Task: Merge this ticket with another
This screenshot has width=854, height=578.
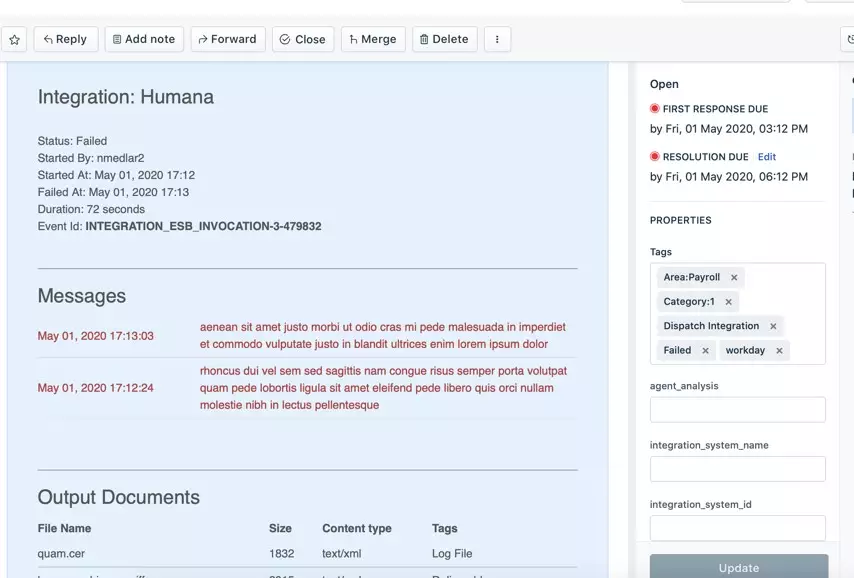Action: pyautogui.click(x=373, y=39)
